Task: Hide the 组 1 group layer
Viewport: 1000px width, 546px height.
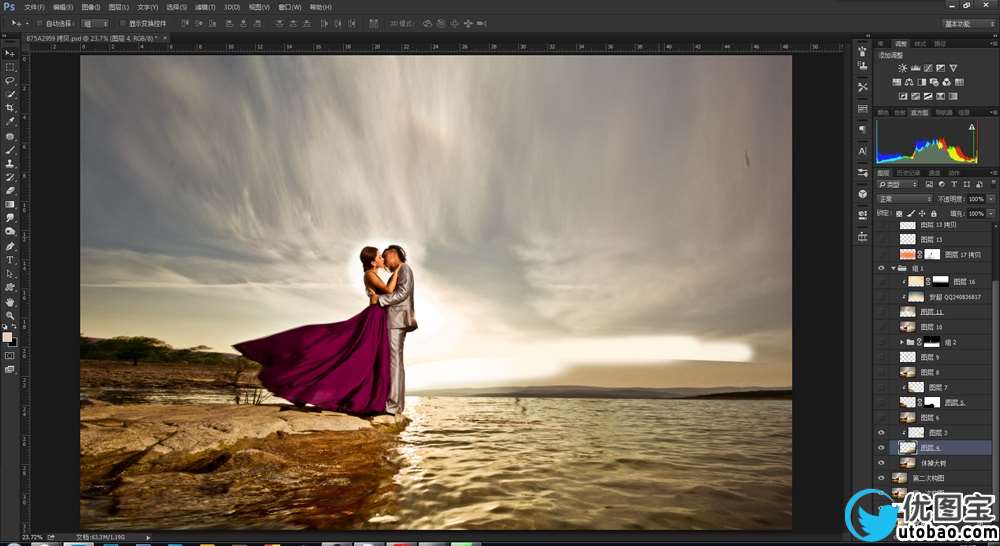Action: (x=881, y=269)
